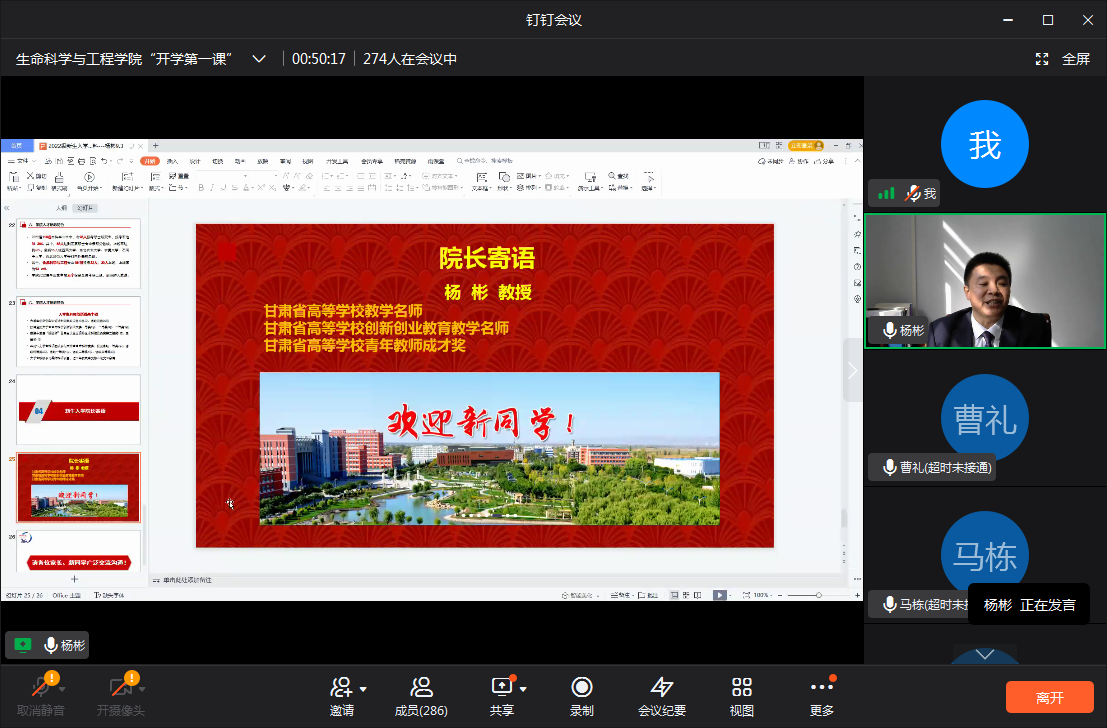The height and width of the screenshot is (728, 1107).
Task: Turn on camera with 开摄像头
Action: [x=120, y=688]
